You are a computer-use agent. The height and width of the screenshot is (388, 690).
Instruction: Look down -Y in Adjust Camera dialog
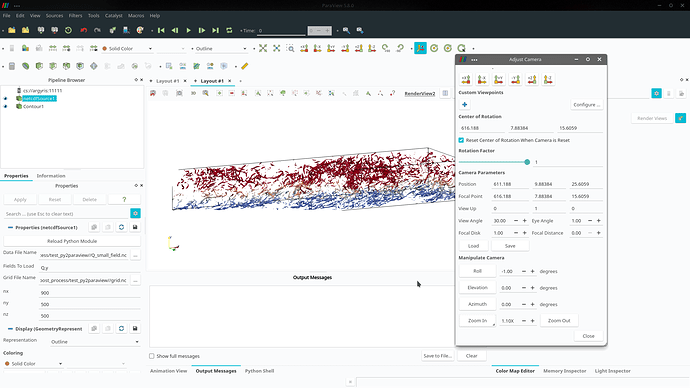coord(515,79)
